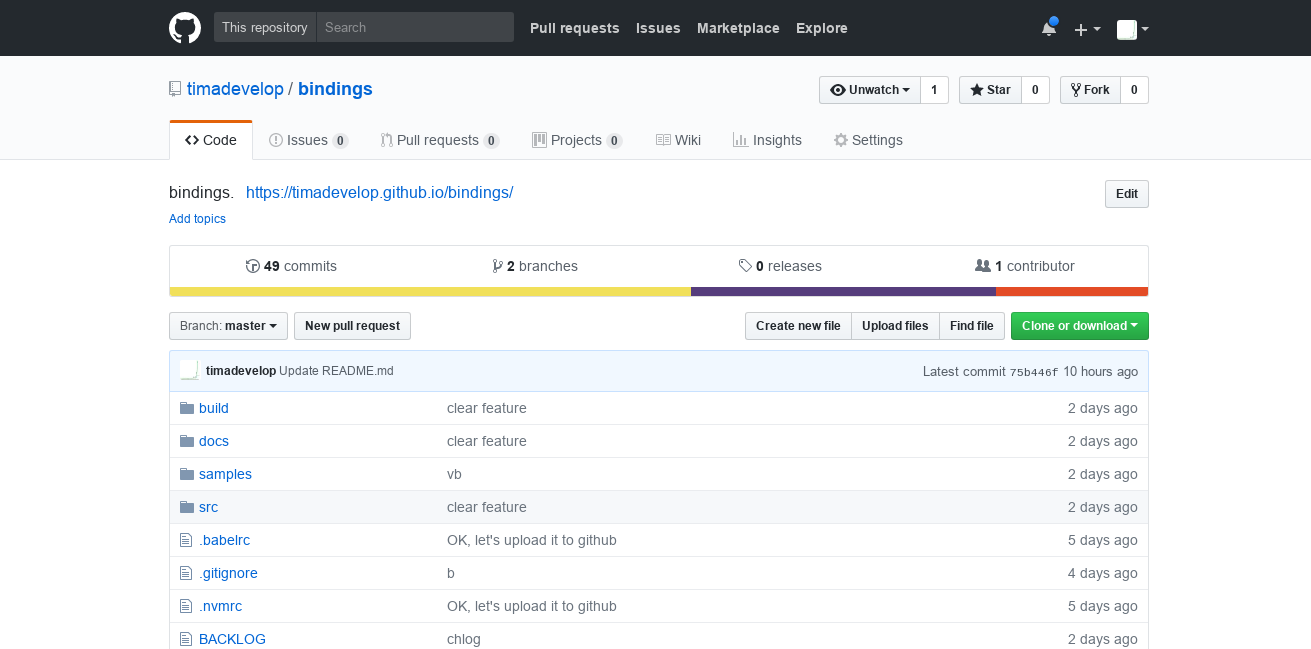This screenshot has height=649, width=1311.
Task: Open the timadevelop owner link
Action: tap(235, 89)
